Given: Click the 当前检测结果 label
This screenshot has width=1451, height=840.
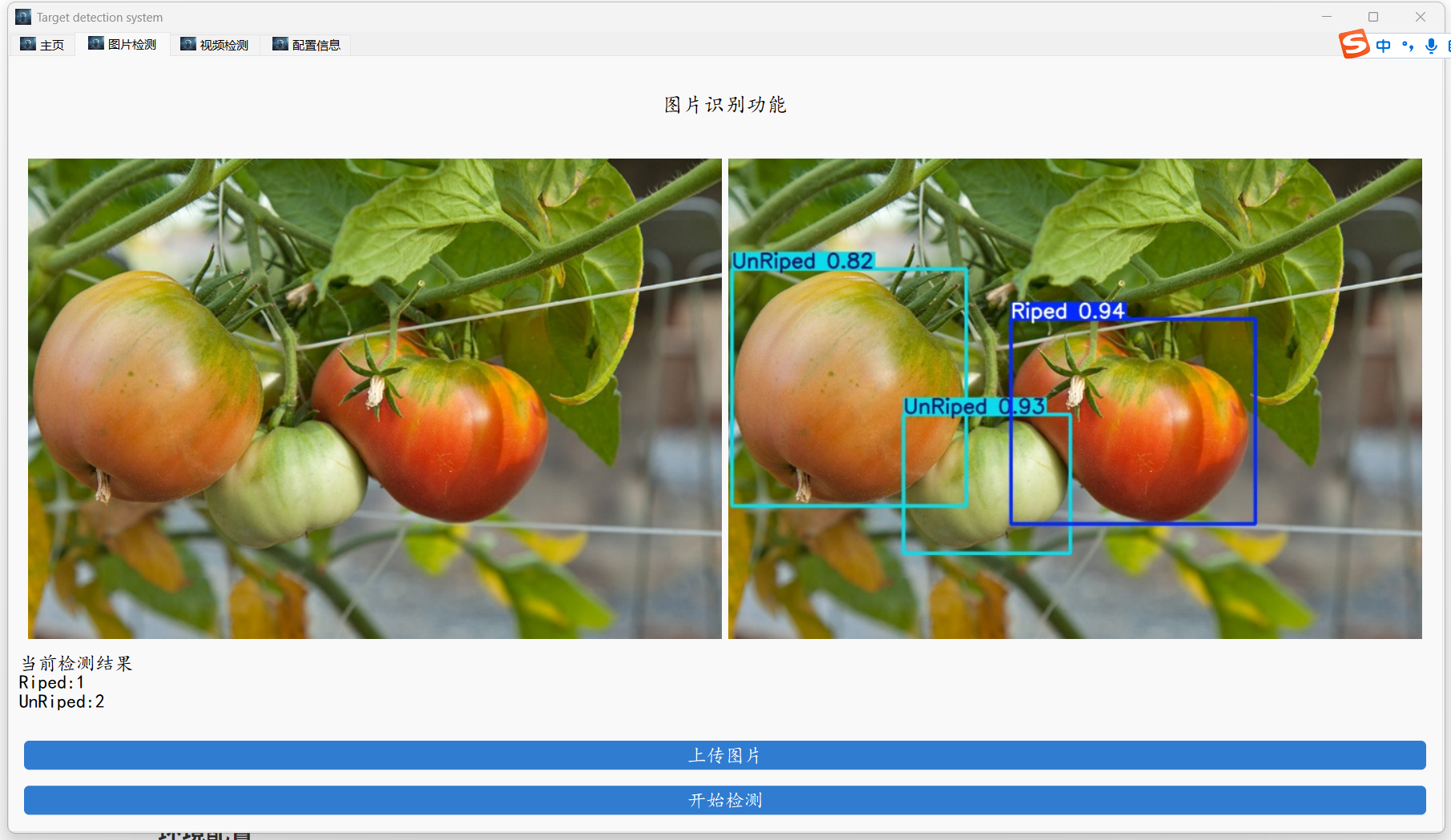Looking at the screenshot, I should coord(76,663).
